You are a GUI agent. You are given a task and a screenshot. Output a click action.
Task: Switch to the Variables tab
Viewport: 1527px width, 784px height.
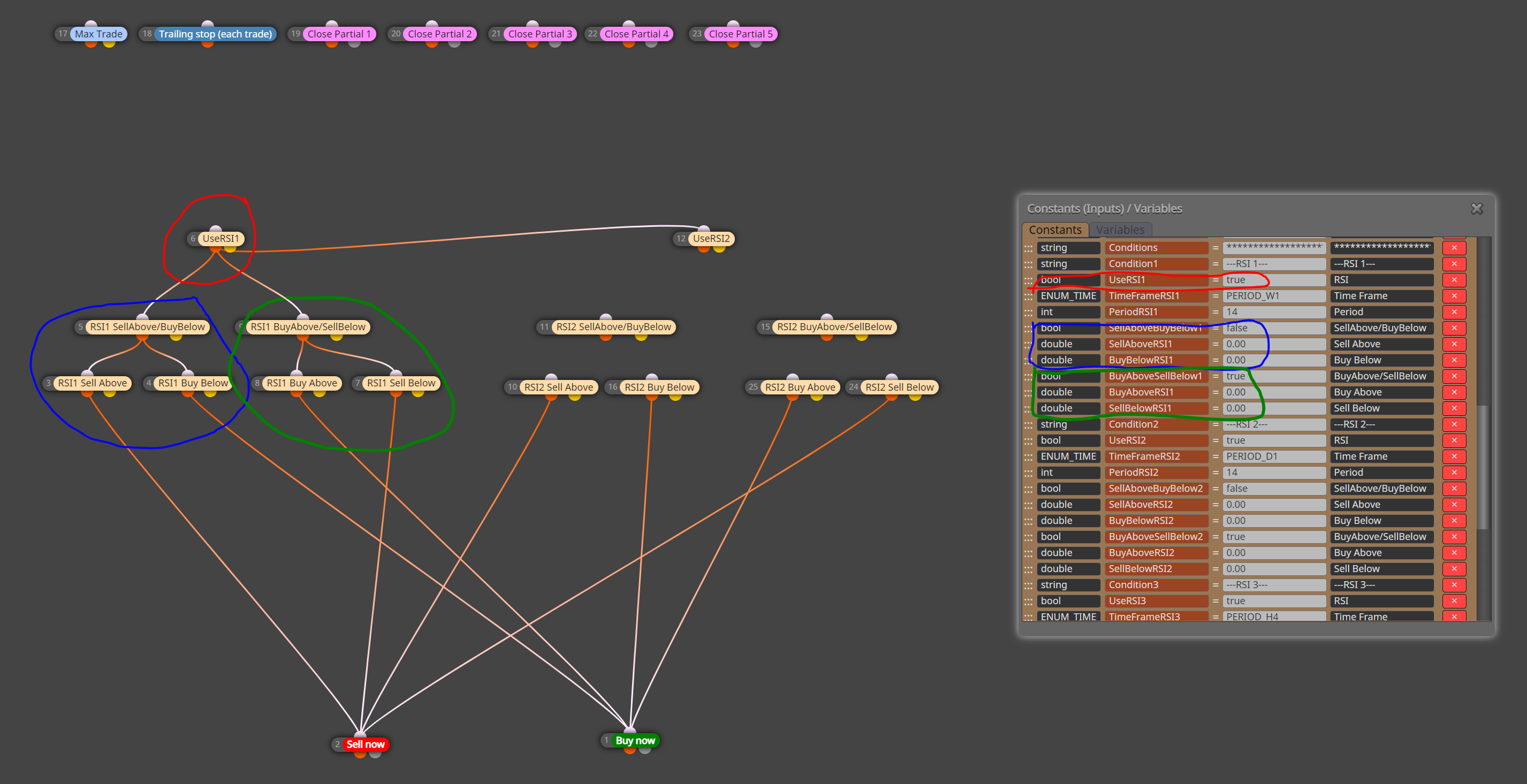(1120, 230)
